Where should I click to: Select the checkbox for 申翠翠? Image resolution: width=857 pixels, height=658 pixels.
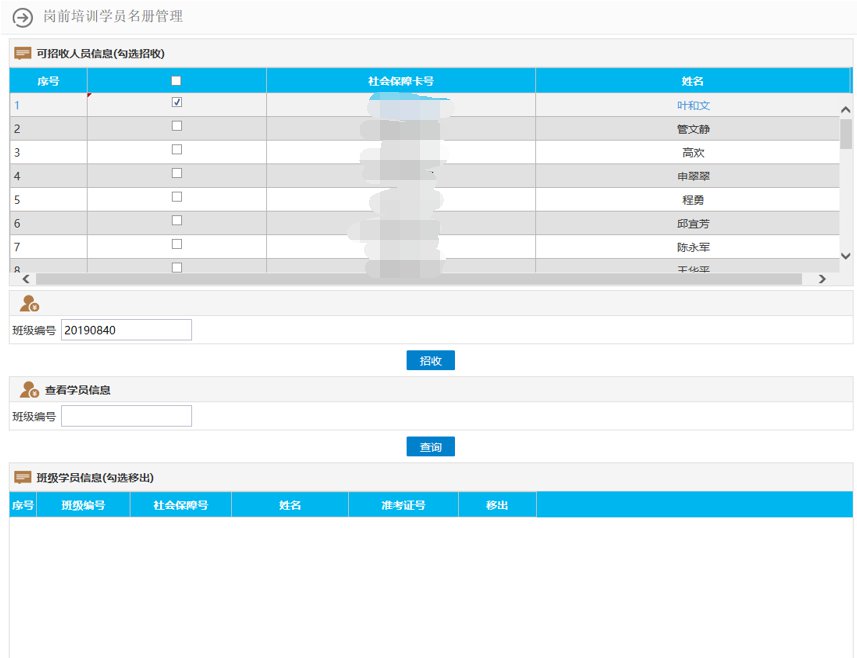pos(177,173)
